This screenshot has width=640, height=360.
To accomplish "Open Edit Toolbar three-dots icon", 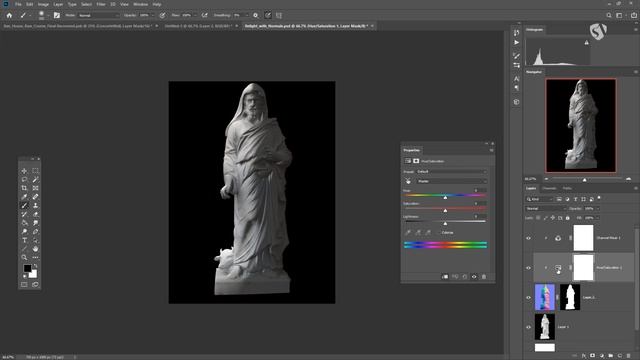I will pyautogui.click(x=36, y=258).
